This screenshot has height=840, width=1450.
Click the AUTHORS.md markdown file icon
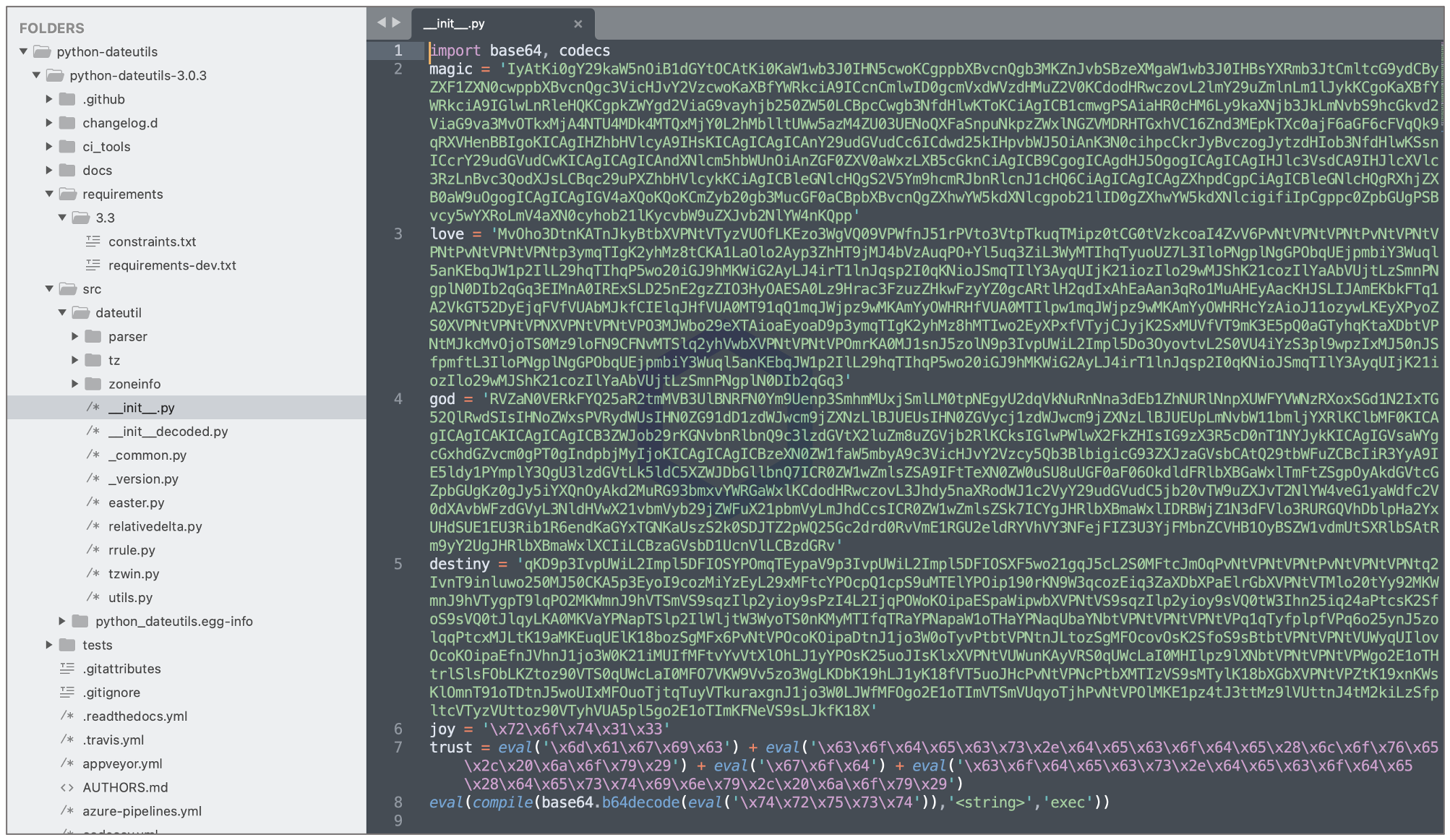[67, 787]
